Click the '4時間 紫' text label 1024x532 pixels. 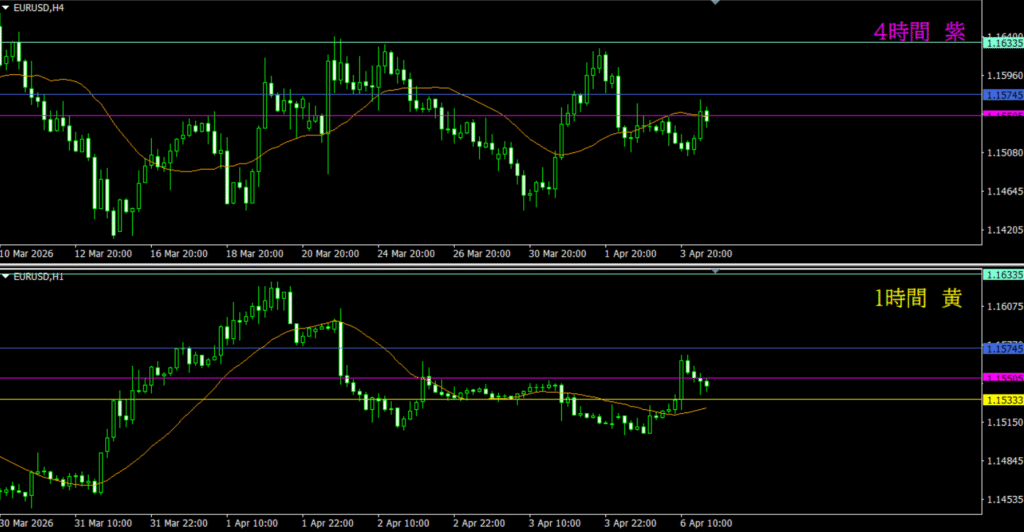coord(919,32)
